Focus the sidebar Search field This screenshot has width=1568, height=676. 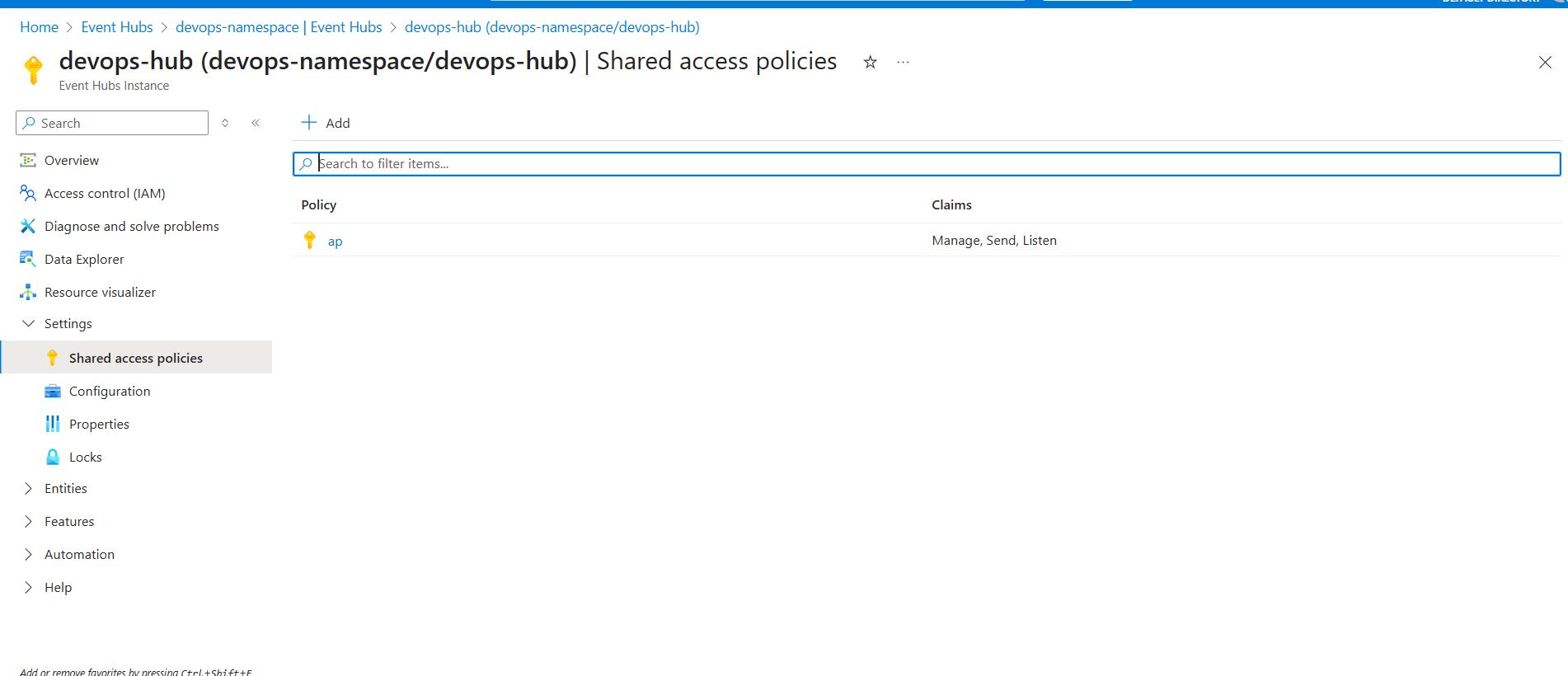pos(112,123)
